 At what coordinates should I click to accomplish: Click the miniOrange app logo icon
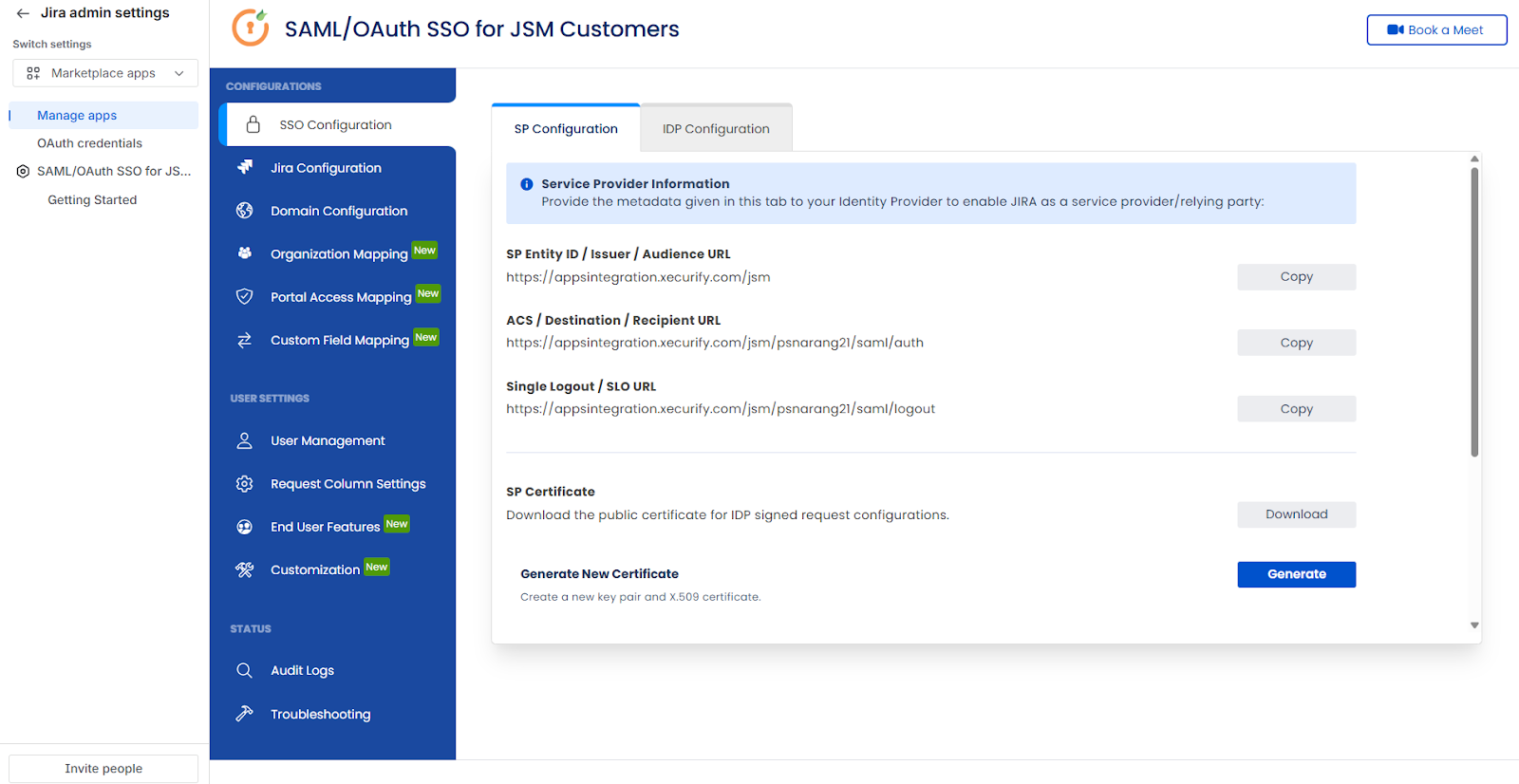[x=251, y=28]
